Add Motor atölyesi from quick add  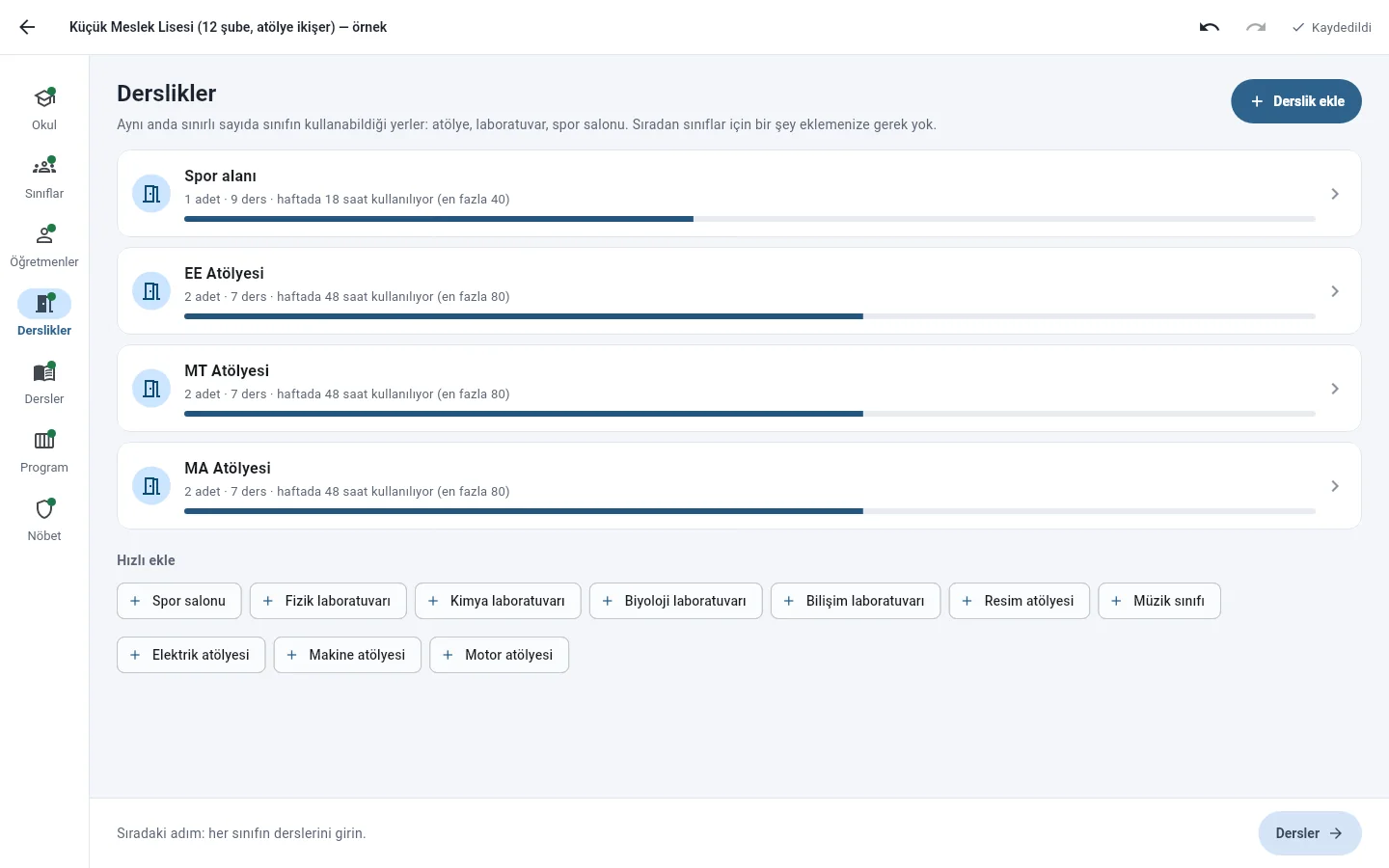click(x=499, y=655)
